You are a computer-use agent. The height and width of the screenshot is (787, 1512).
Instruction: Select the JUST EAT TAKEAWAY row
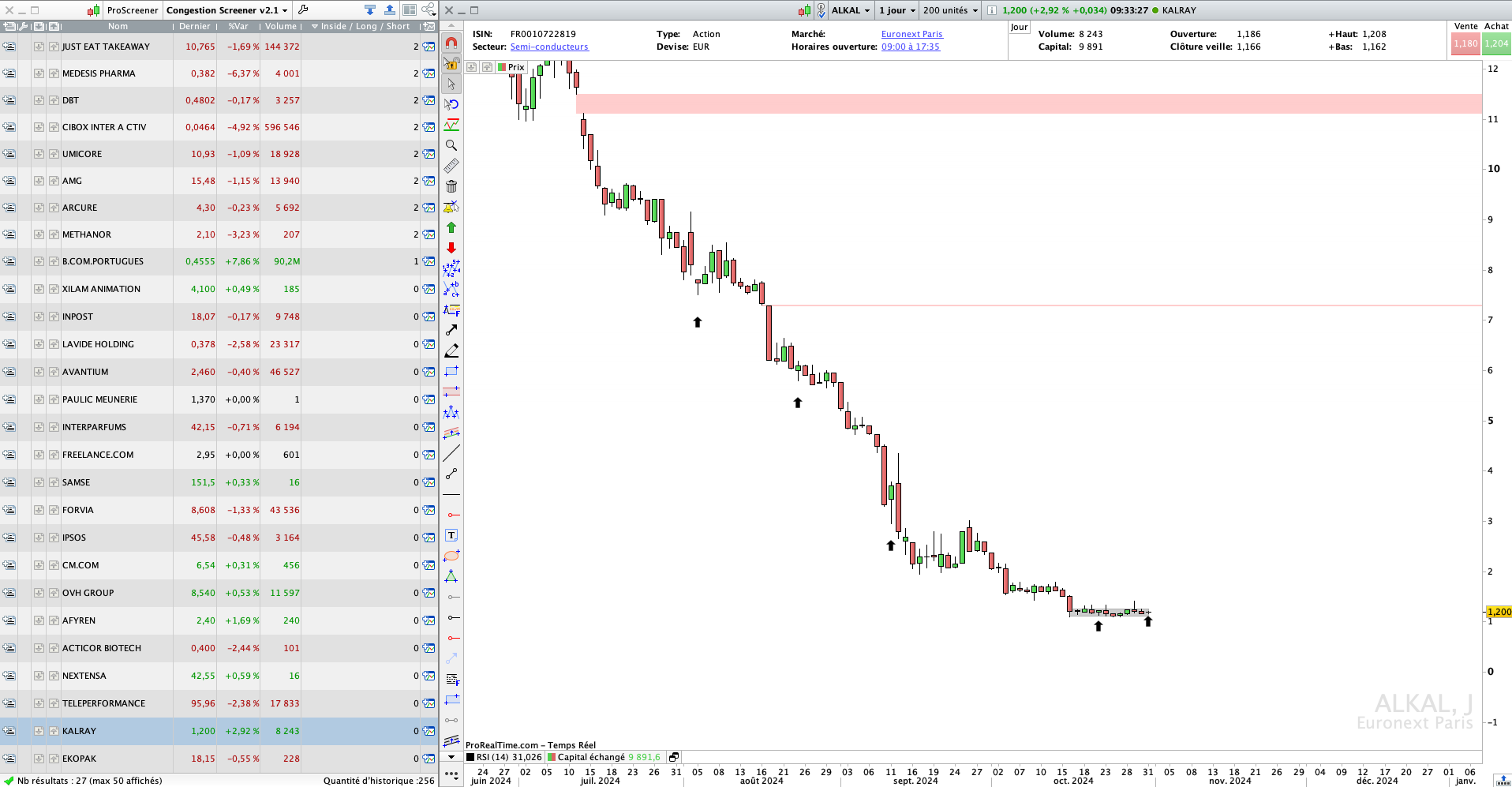pyautogui.click(x=219, y=47)
